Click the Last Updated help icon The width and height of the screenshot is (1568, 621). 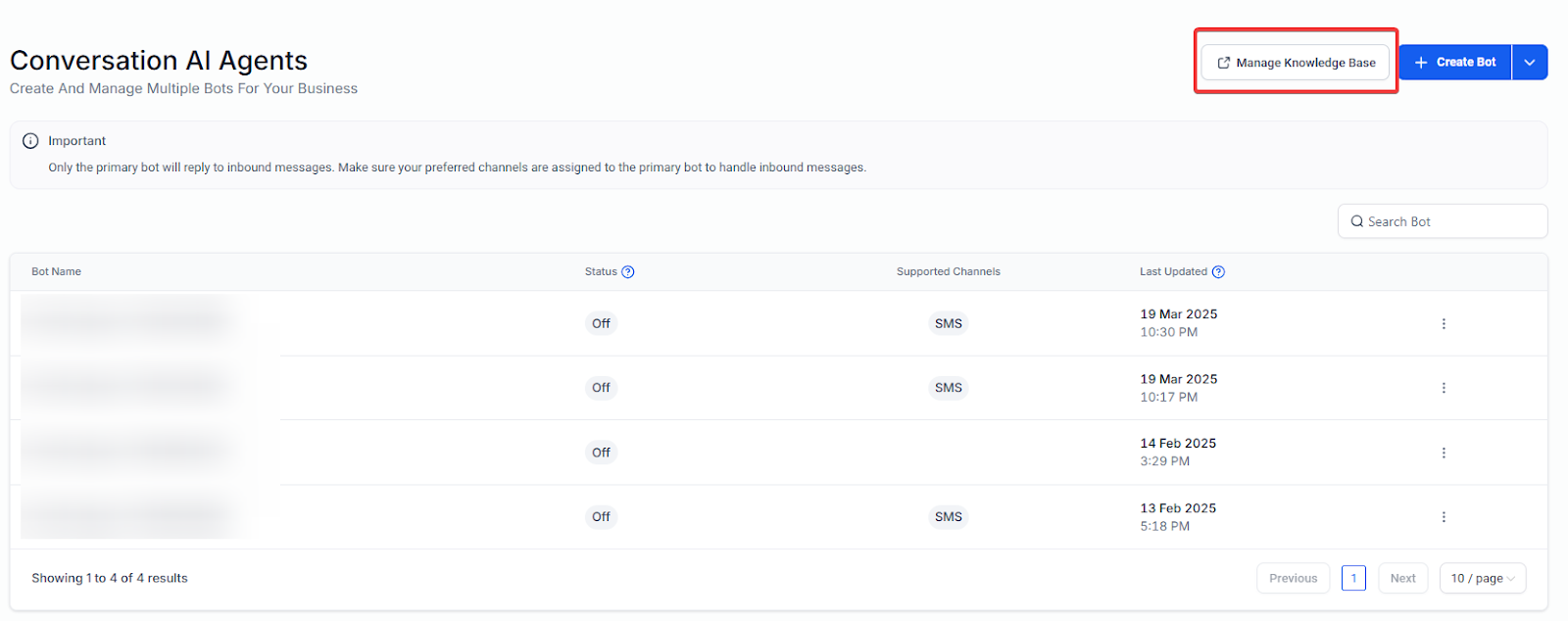pos(1218,272)
